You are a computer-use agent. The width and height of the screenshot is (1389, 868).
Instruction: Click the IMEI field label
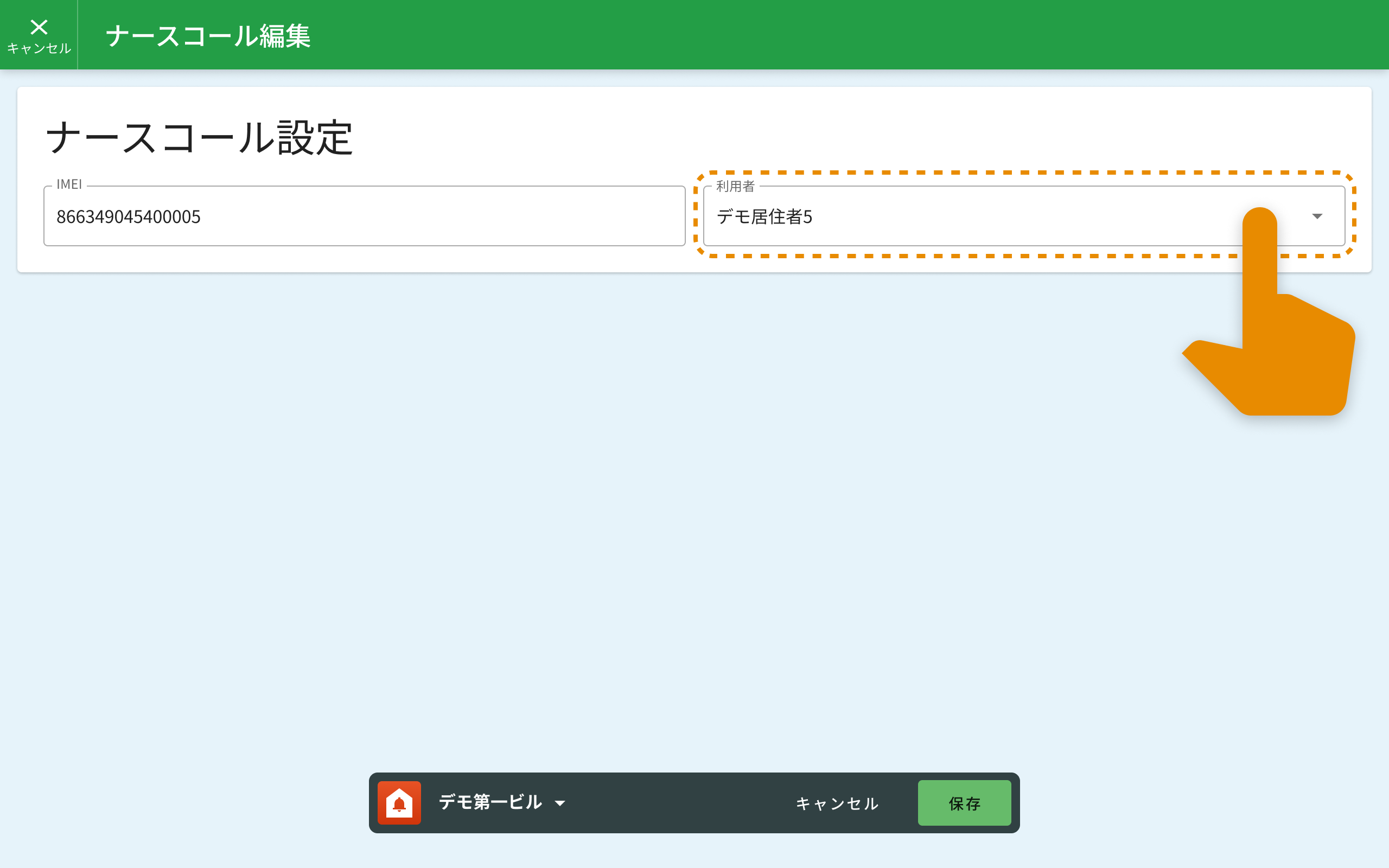click(69, 184)
